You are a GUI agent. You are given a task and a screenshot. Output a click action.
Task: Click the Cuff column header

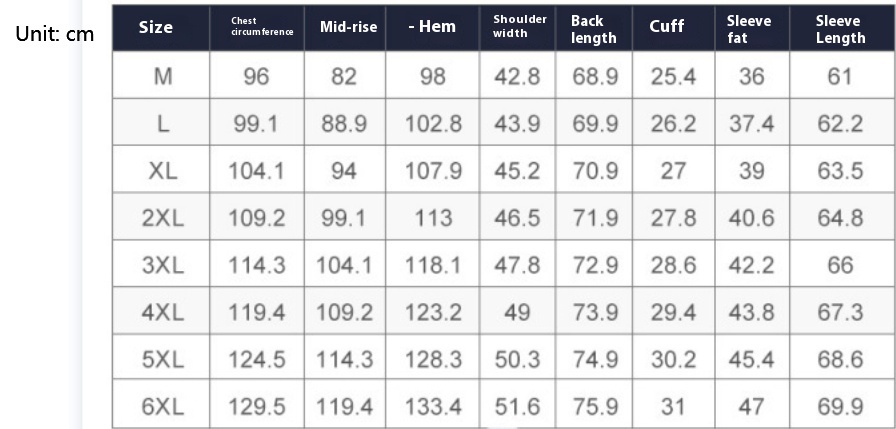(667, 26)
